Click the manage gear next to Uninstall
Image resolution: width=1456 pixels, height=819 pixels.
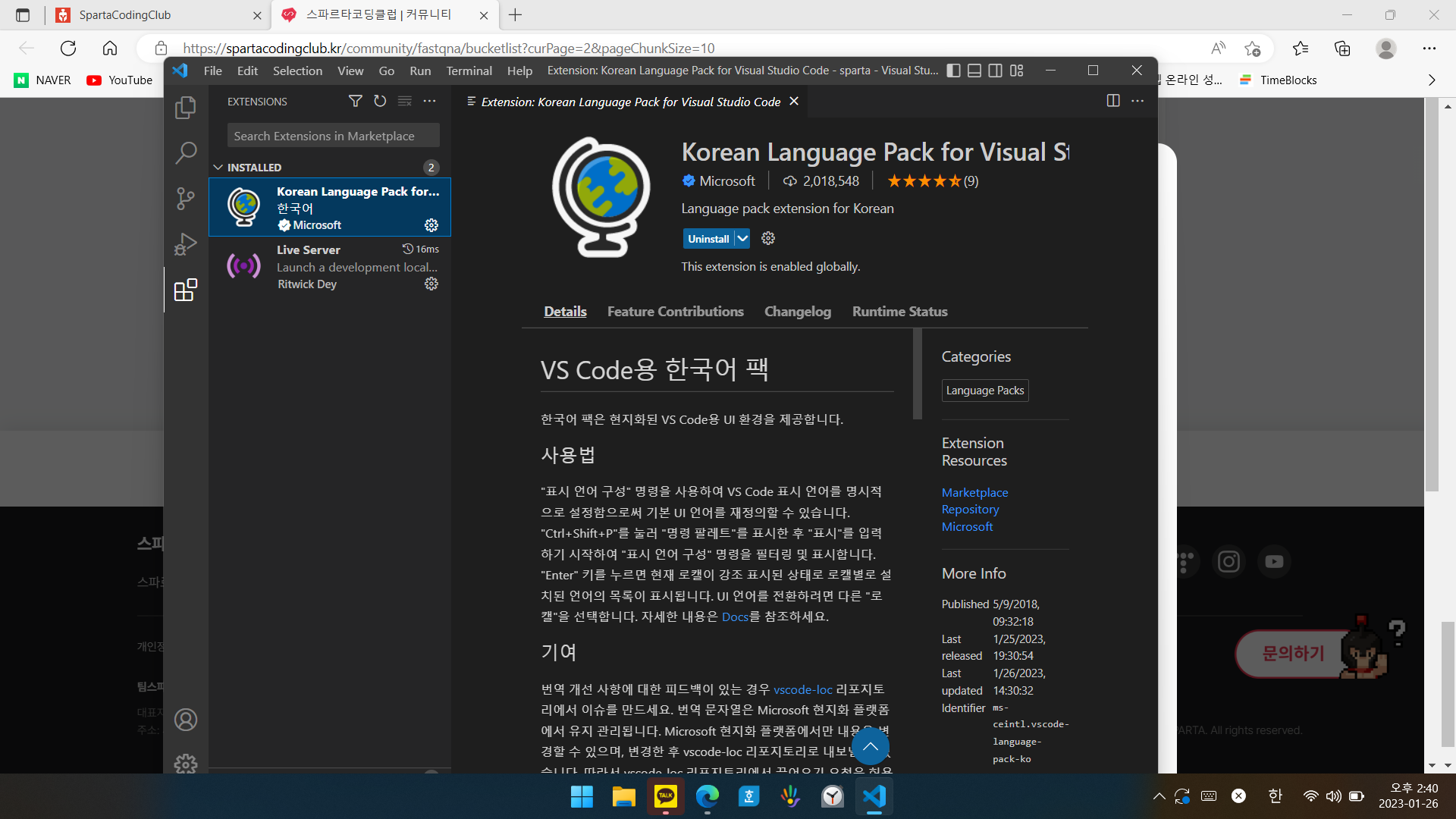point(768,238)
